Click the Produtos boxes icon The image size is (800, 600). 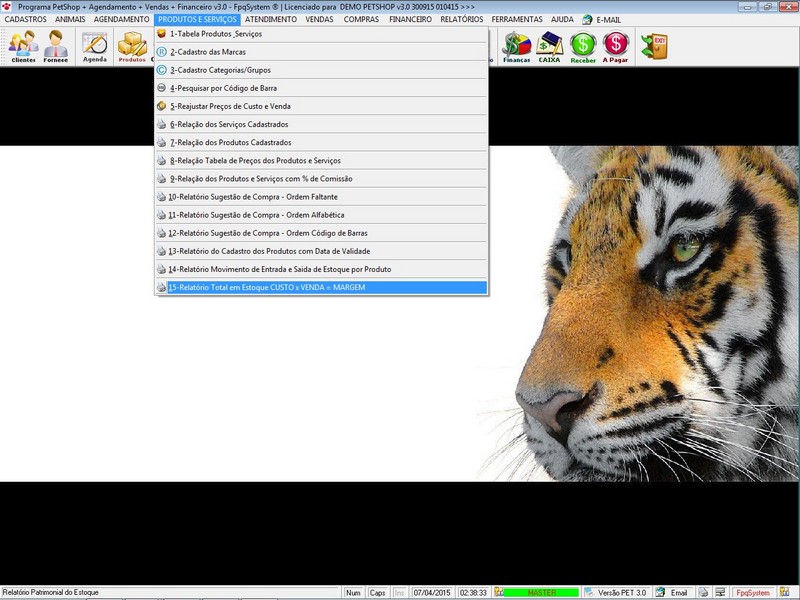click(x=132, y=46)
